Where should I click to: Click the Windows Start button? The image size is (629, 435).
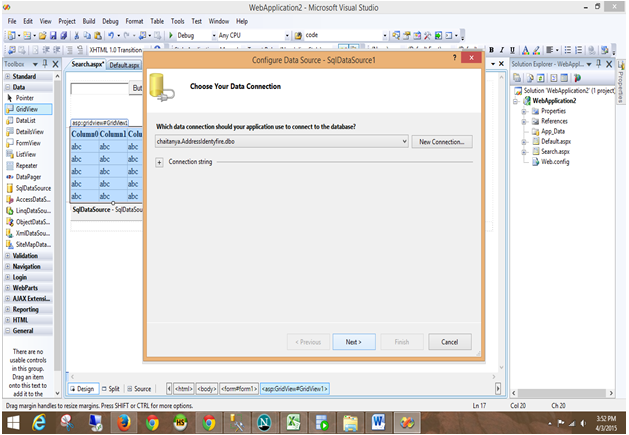(13, 423)
